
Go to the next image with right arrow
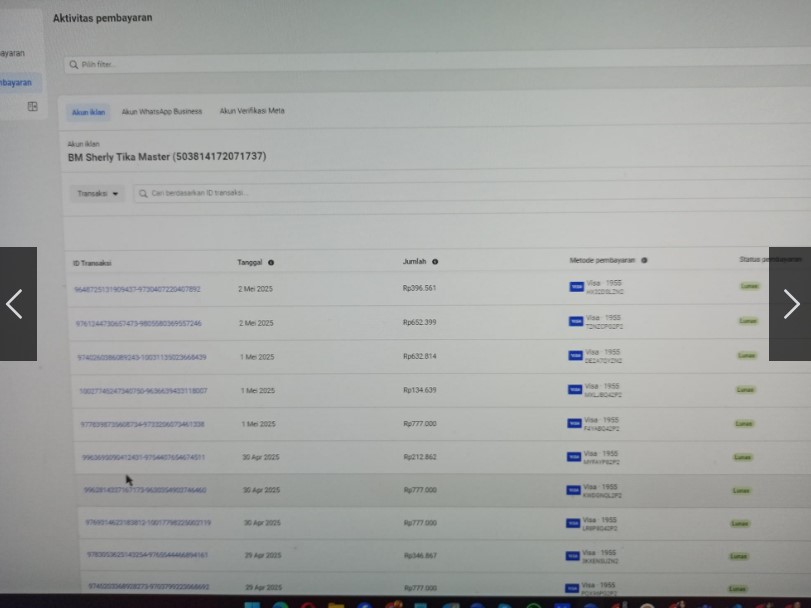click(790, 304)
